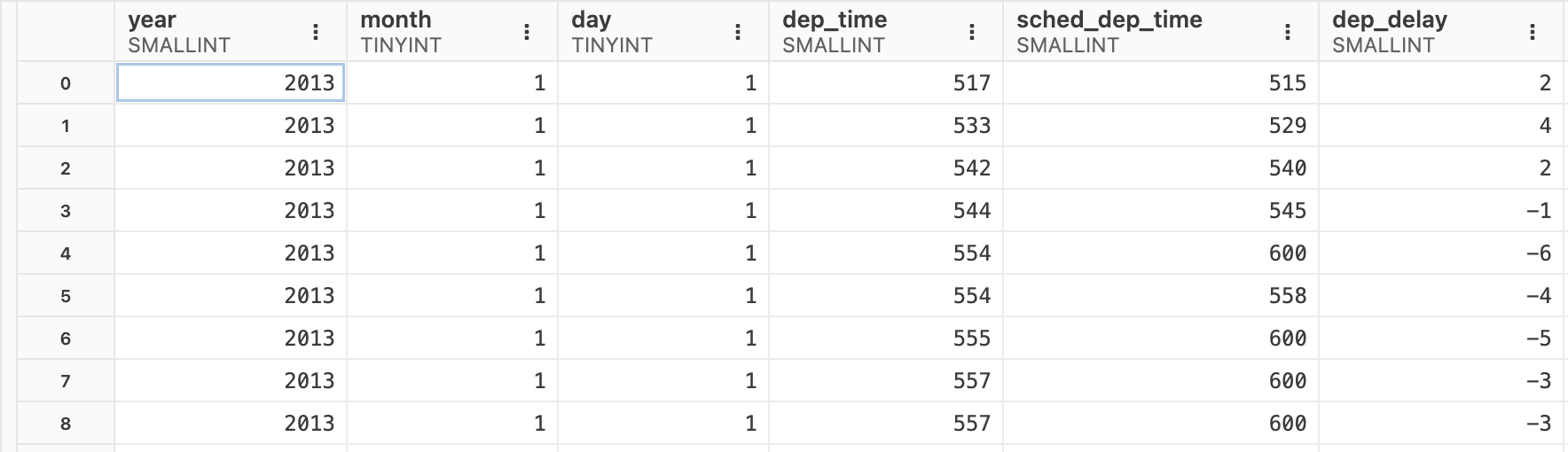The image size is (1568, 452).
Task: Click the day column three-dot menu
Action: pos(738,33)
